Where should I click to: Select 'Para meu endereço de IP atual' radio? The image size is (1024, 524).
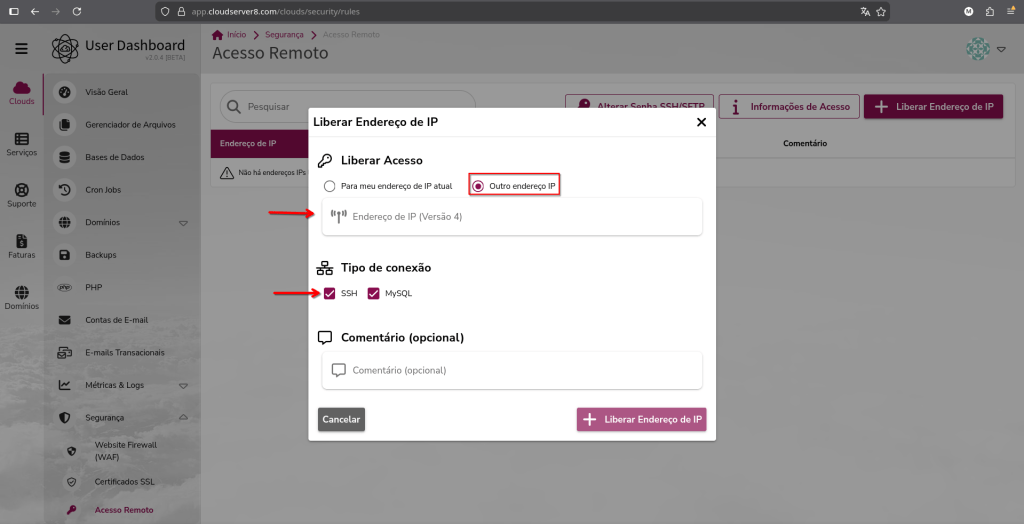329,186
